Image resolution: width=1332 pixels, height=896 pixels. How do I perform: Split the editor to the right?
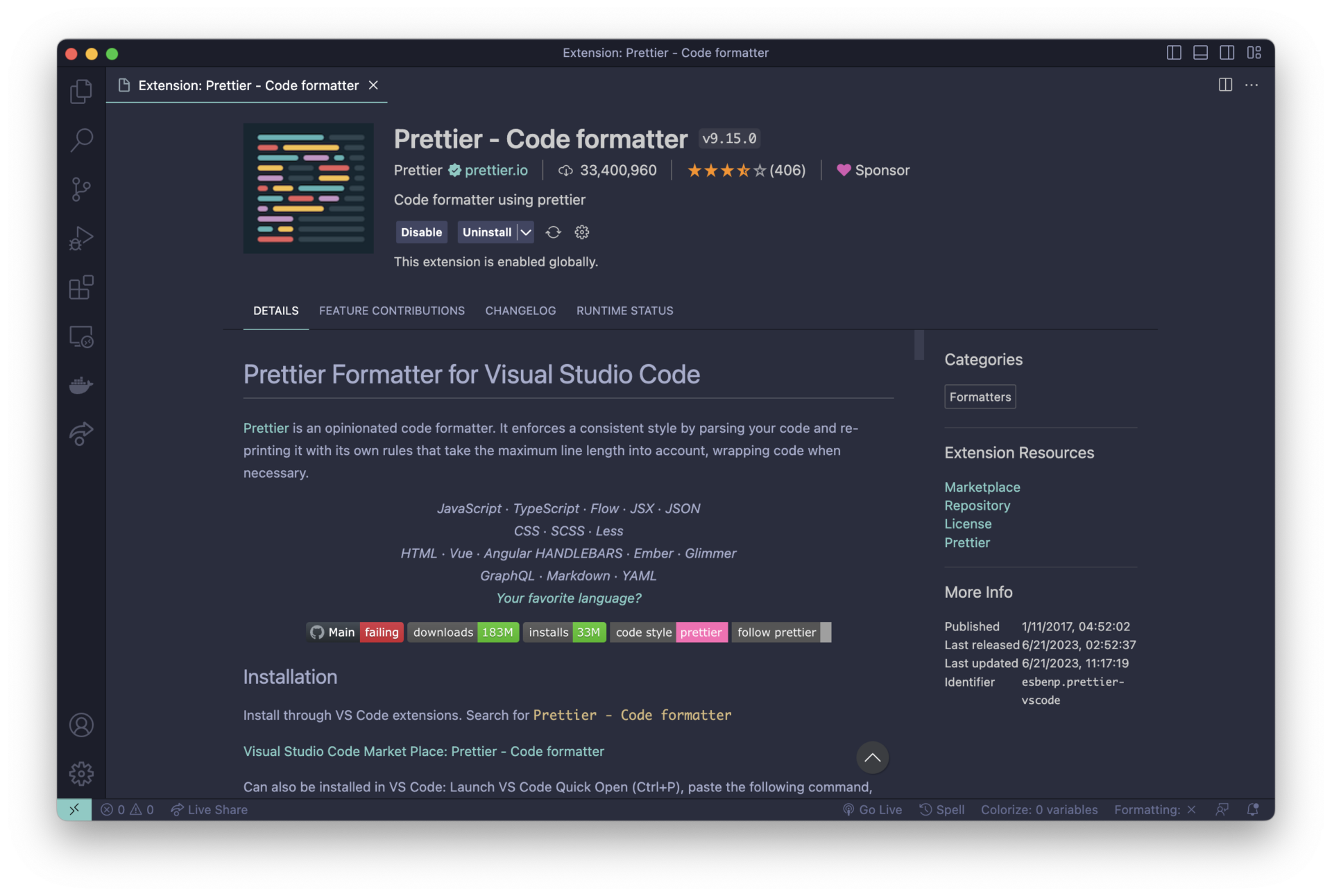click(x=1226, y=85)
